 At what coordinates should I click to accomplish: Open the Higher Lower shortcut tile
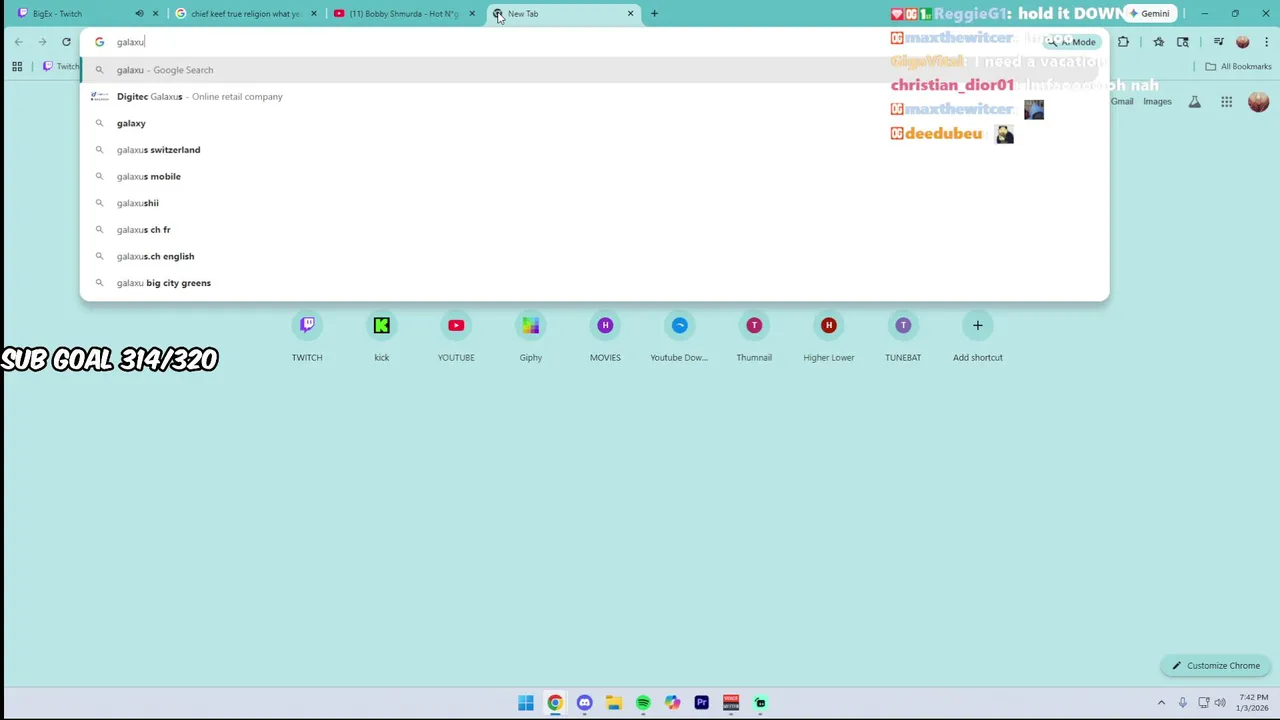point(828,337)
